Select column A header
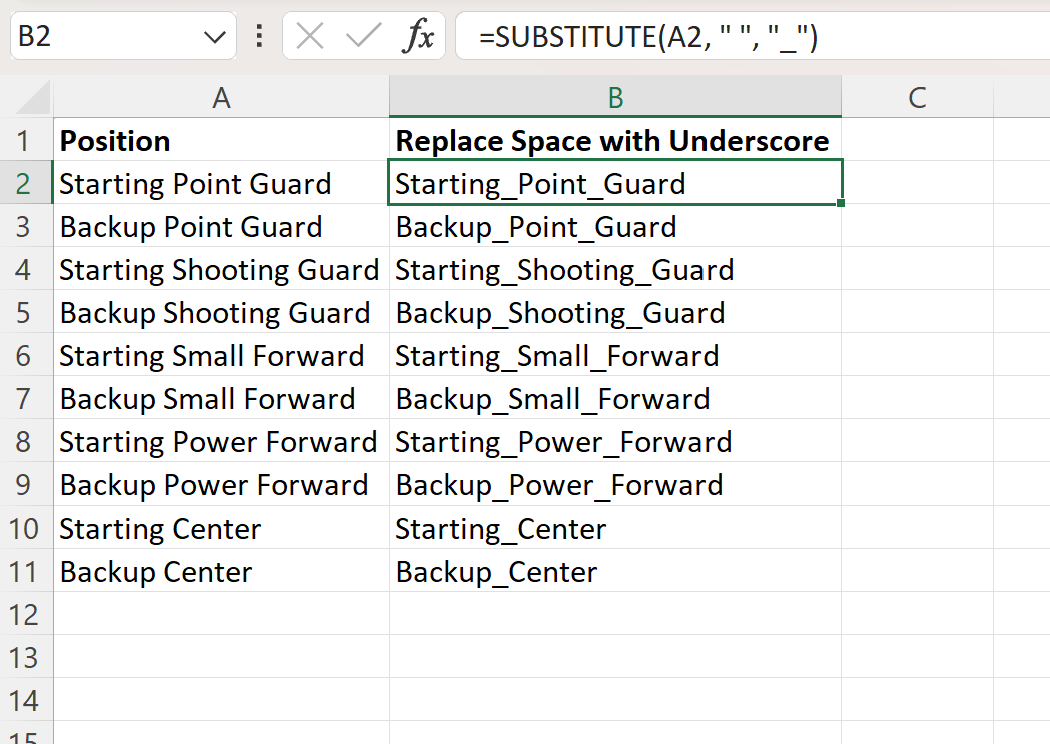Image resolution: width=1050 pixels, height=744 pixels. click(220, 97)
